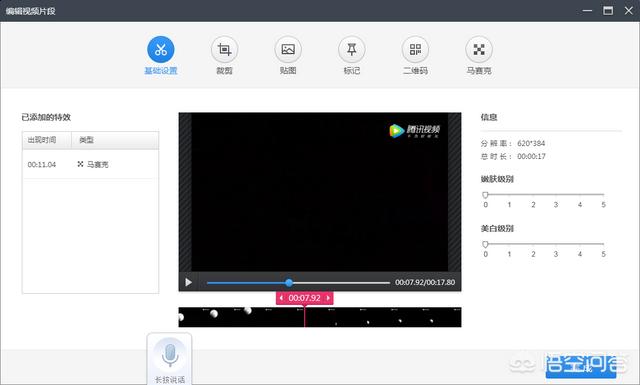Image resolution: width=640 pixels, height=385 pixels.
Task: Click the 00:07.92 timeline marker label
Action: click(304, 298)
